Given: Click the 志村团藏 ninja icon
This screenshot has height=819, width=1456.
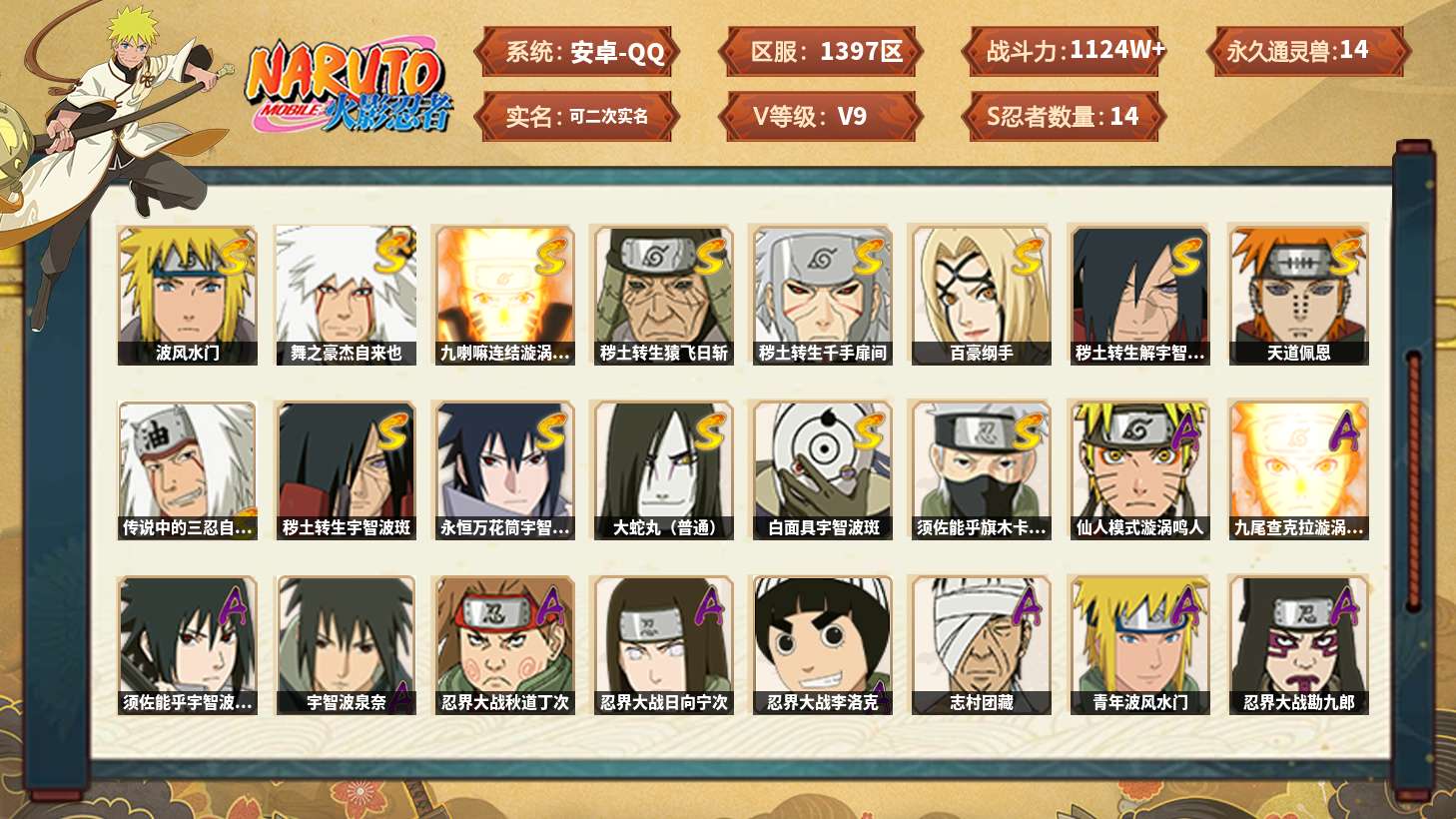Looking at the screenshot, I should (x=981, y=645).
